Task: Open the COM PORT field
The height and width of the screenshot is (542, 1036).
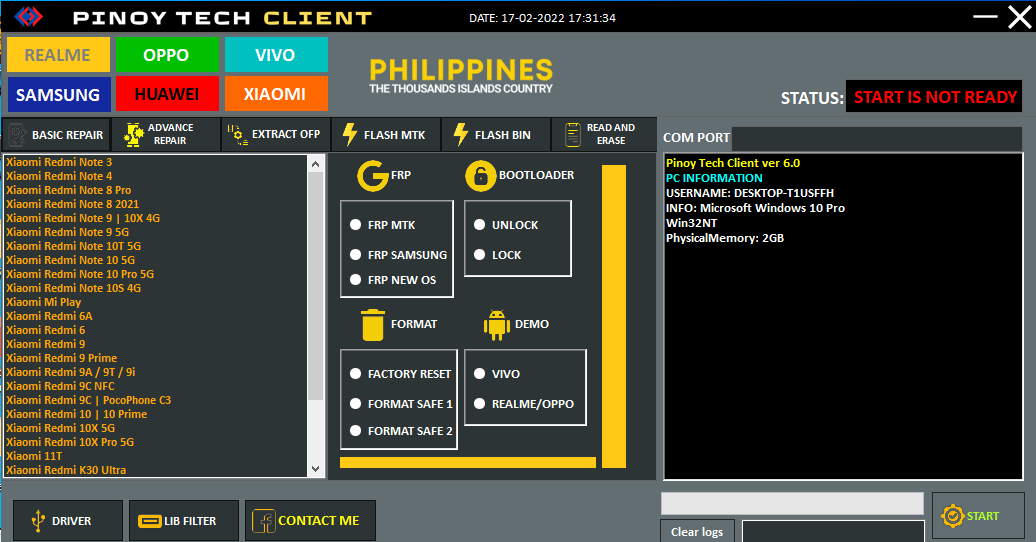Action: tap(876, 137)
